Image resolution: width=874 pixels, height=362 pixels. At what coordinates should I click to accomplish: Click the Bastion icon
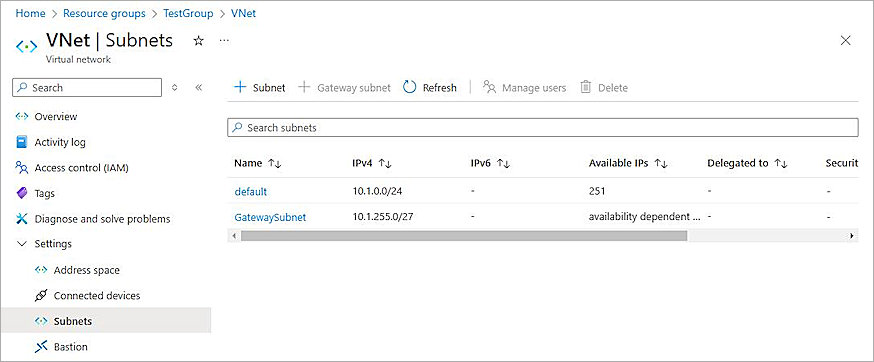click(x=41, y=347)
